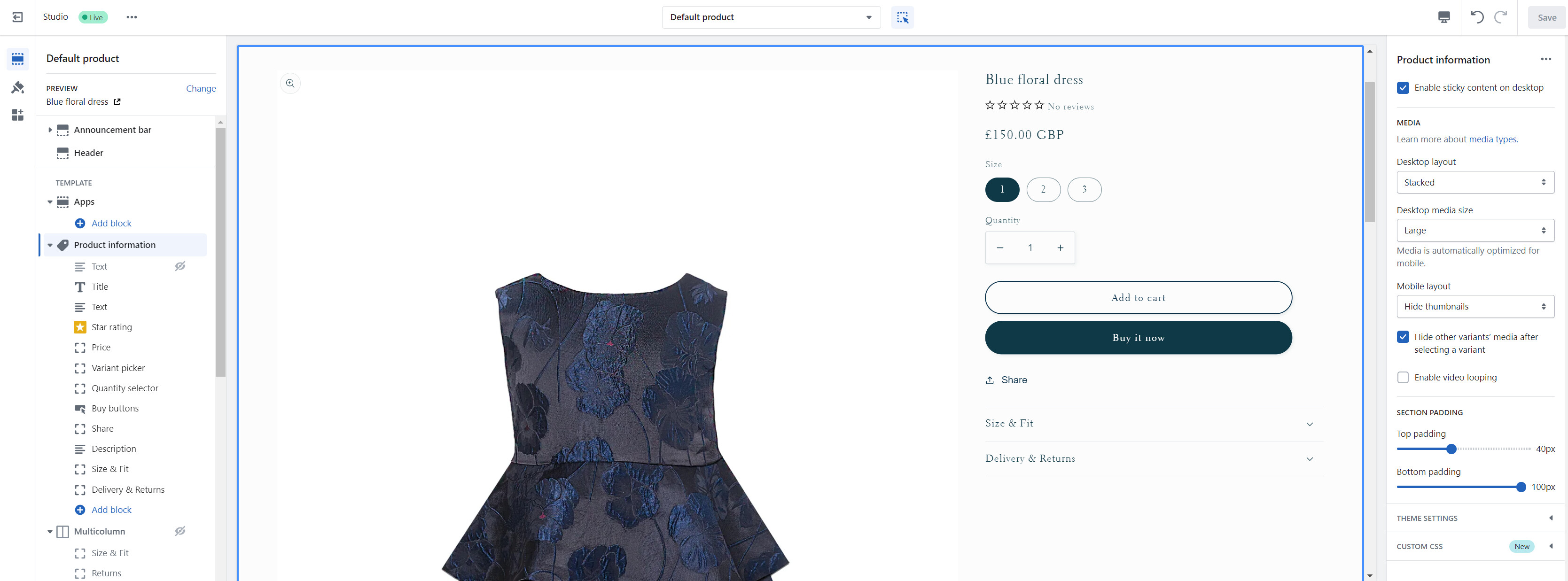Screen dimensions: 1568x581
Task: Open the Default product template dropdown
Action: (771, 17)
